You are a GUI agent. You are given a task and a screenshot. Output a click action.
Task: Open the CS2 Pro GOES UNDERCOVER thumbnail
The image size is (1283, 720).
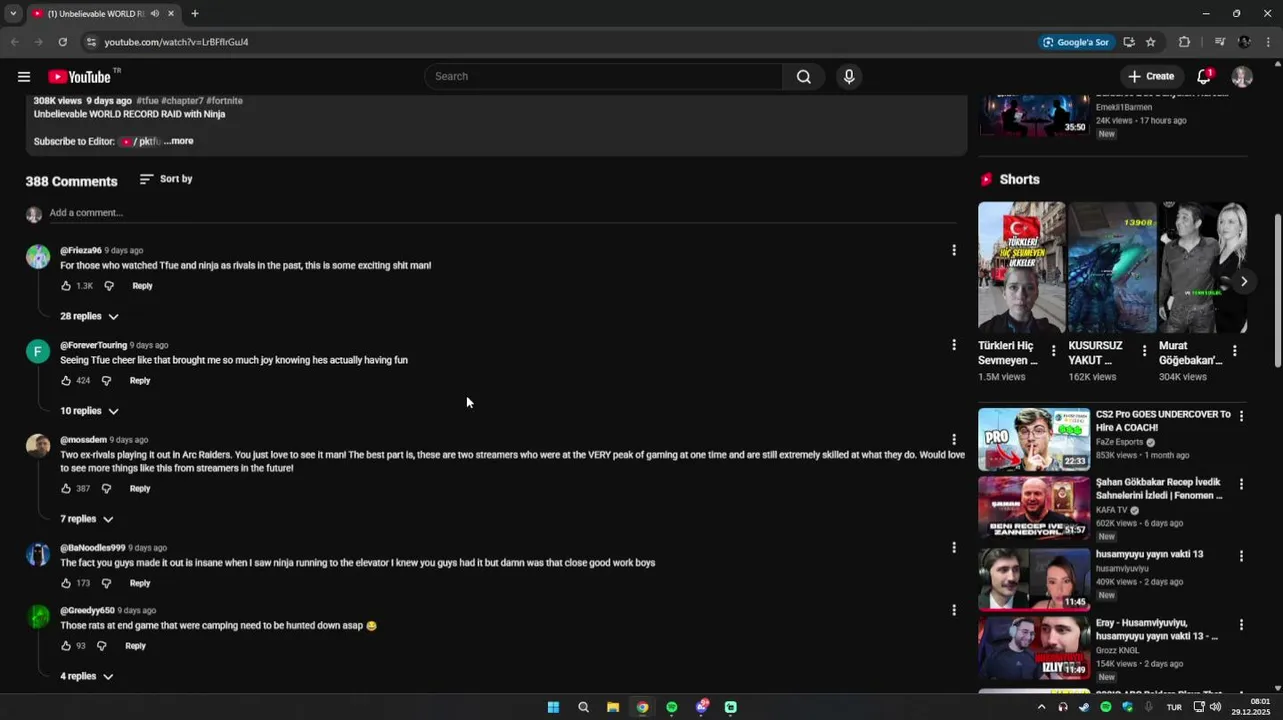coord(1034,439)
